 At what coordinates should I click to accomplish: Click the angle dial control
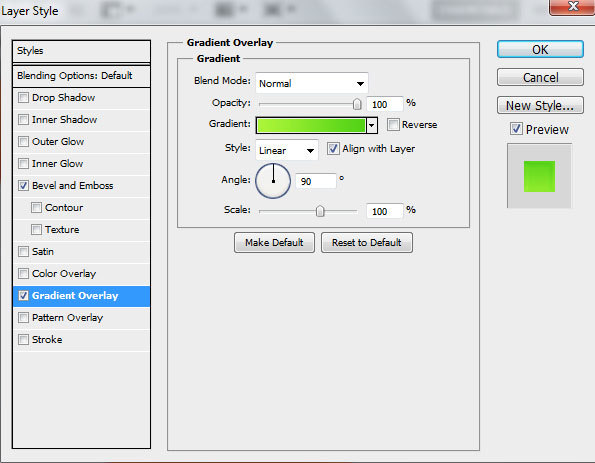[273, 181]
